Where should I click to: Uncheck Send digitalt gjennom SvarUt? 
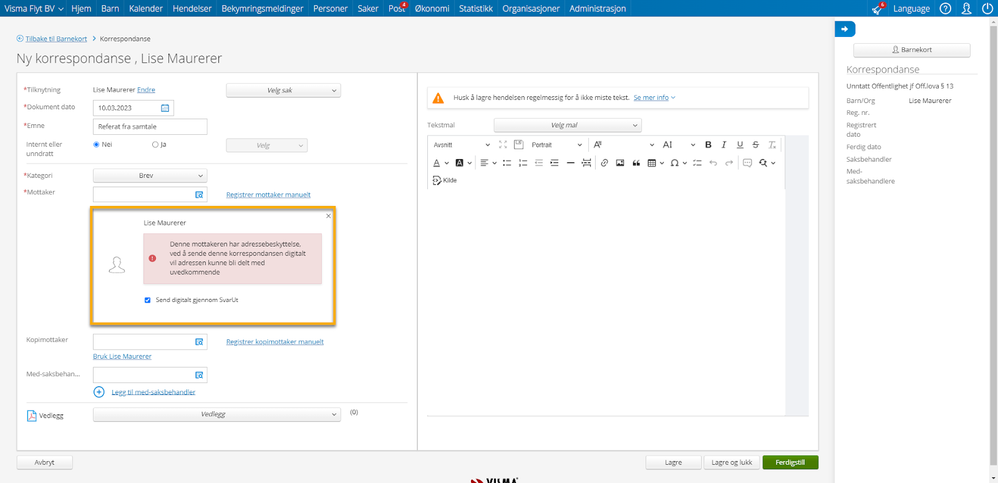148,299
